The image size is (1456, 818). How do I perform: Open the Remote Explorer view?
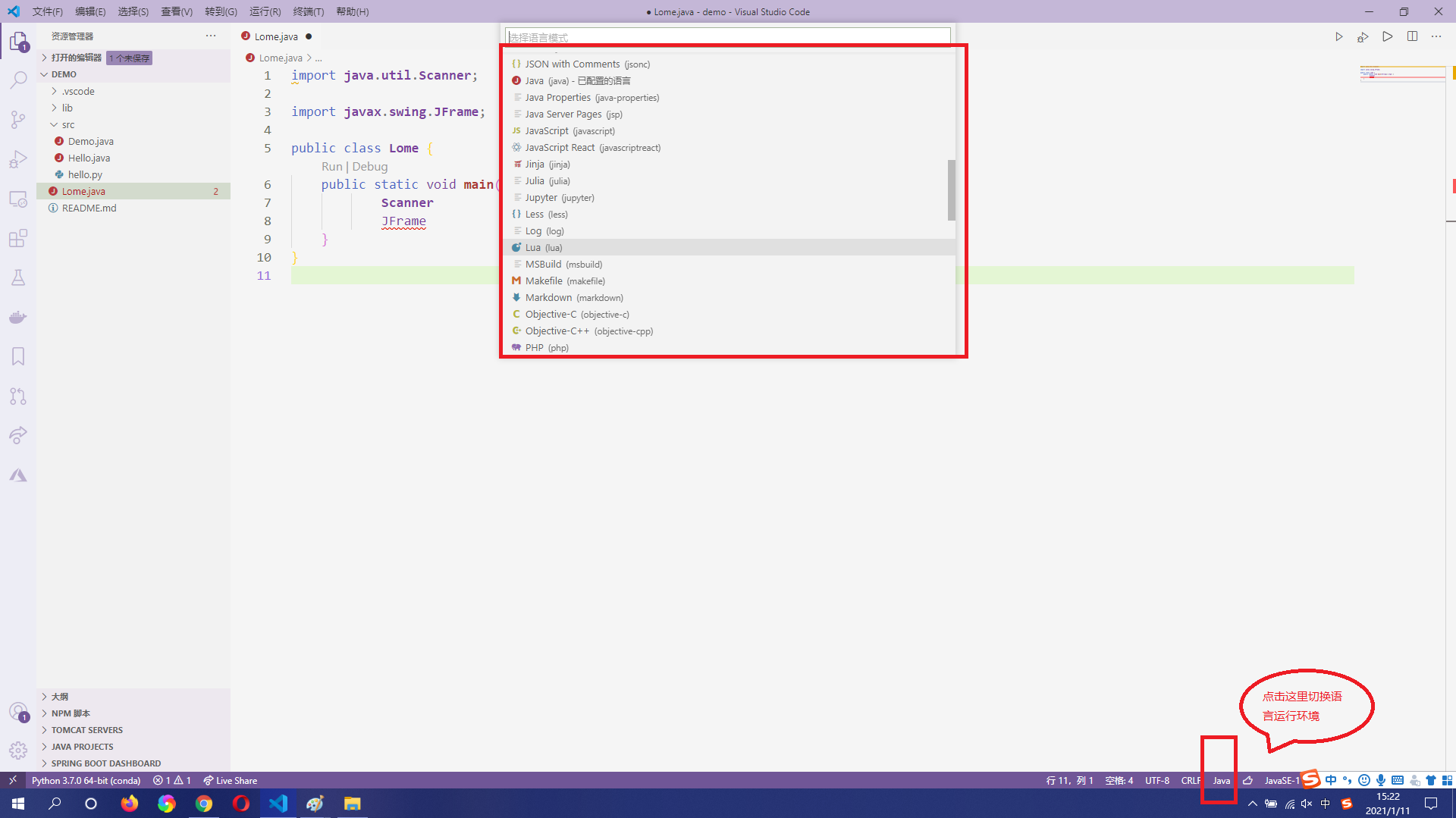[x=18, y=199]
